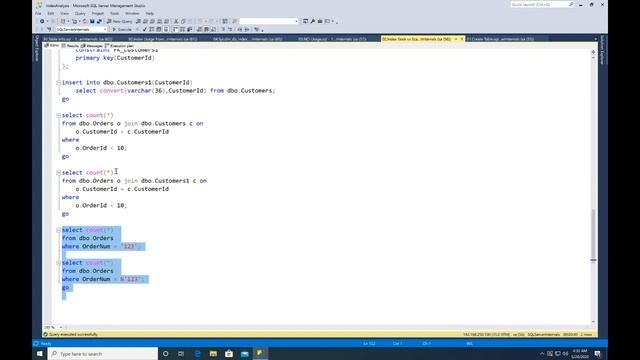Click the vertical scrollbar thumb
Viewport: 640px width, 360px height.
click(593, 235)
